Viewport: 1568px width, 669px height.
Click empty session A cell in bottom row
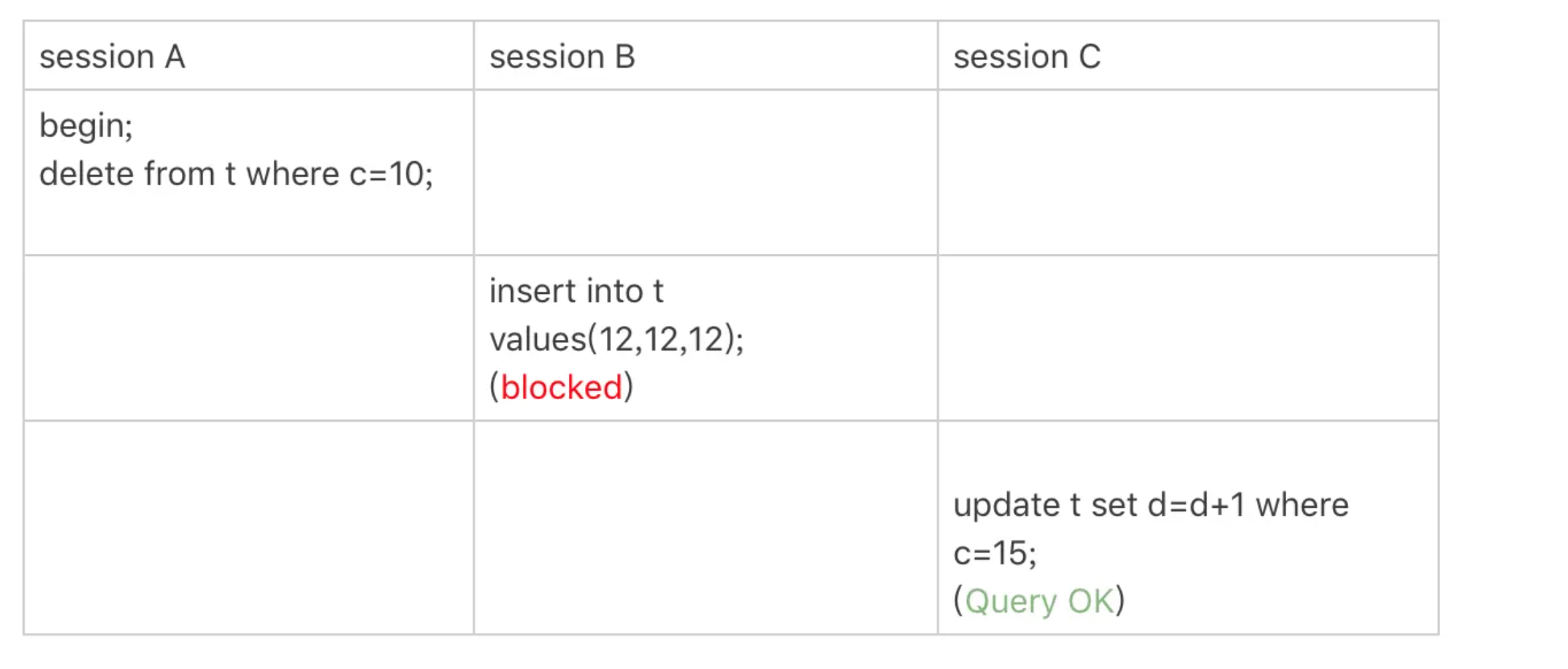(x=248, y=527)
